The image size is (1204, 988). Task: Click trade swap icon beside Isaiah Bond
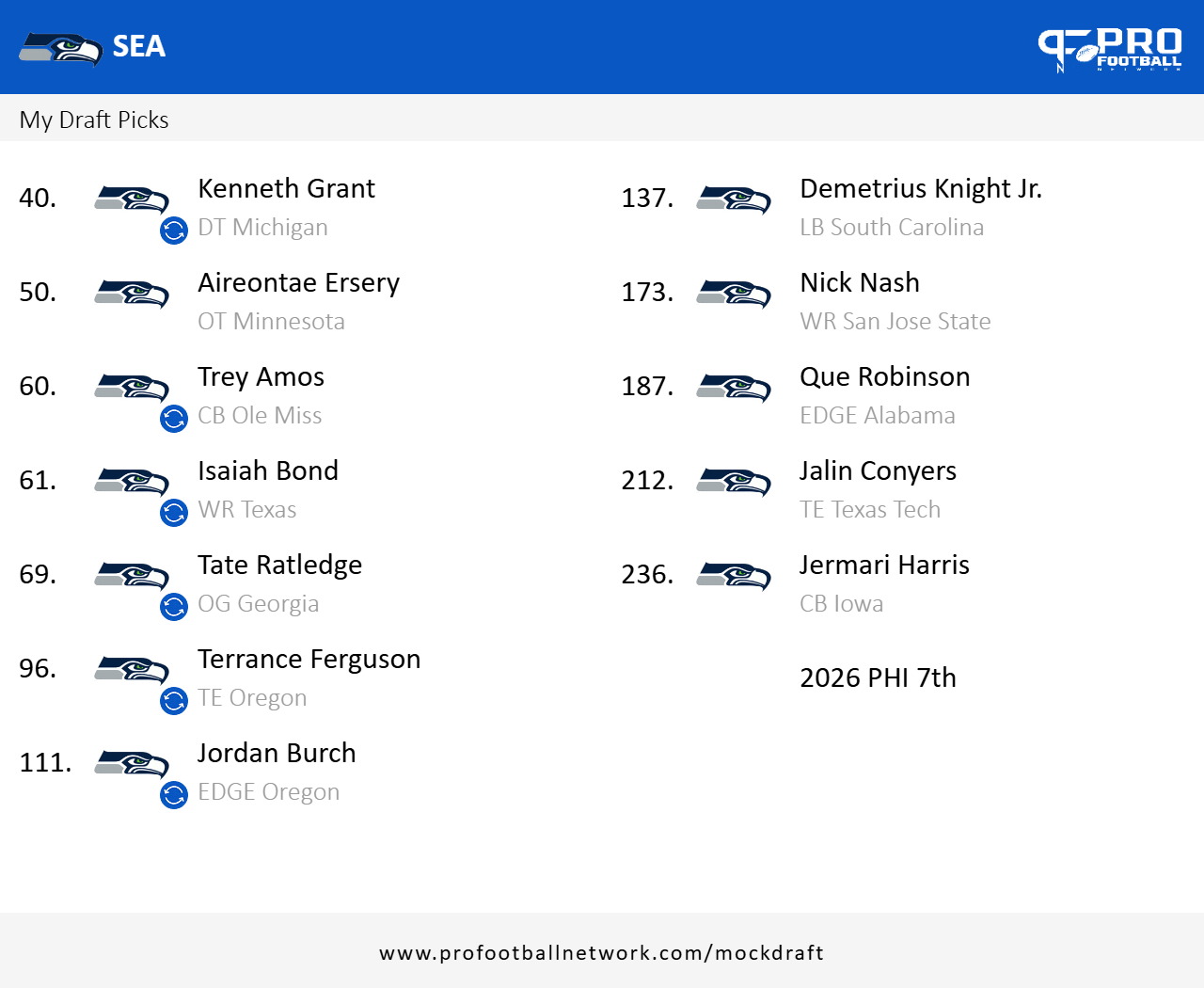click(174, 513)
